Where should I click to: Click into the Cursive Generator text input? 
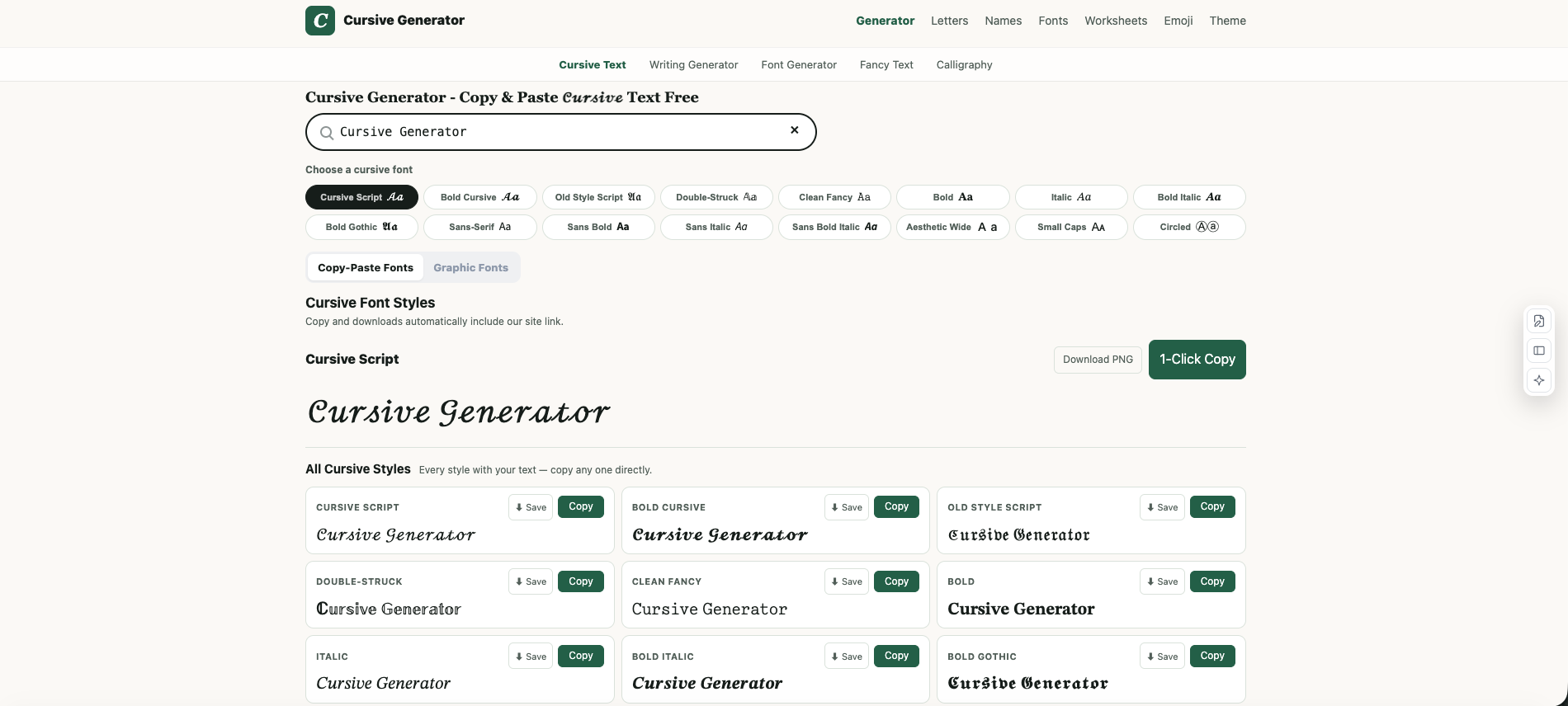[x=561, y=132]
